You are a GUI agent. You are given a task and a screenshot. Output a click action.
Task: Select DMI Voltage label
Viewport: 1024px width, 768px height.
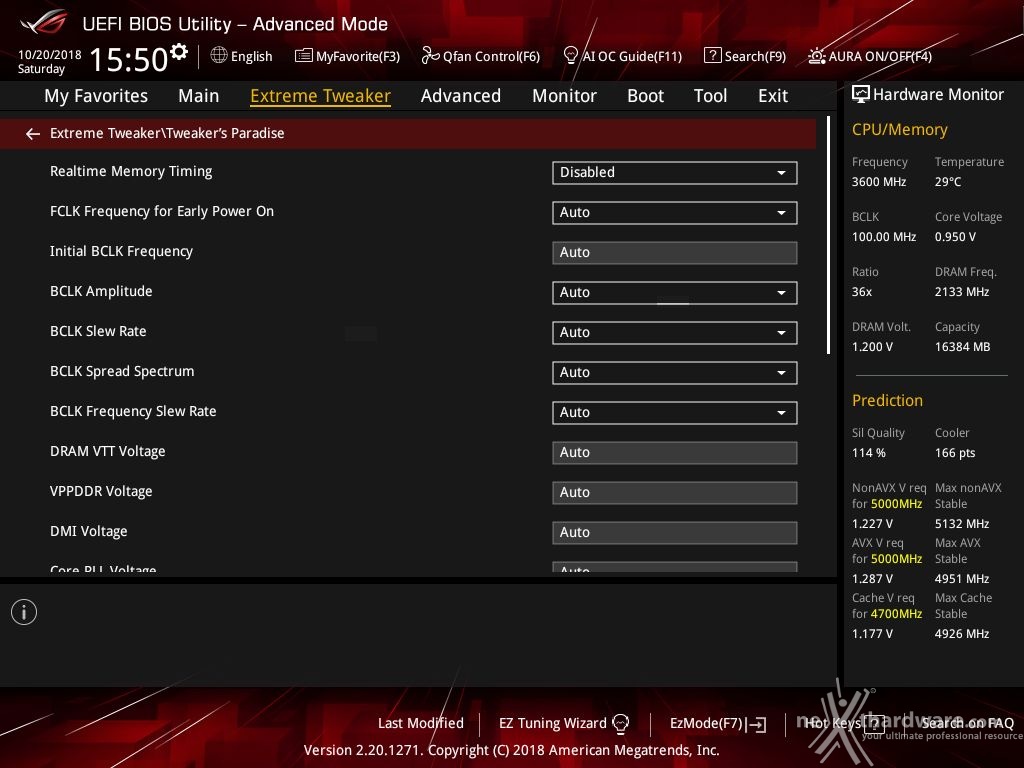click(x=89, y=531)
